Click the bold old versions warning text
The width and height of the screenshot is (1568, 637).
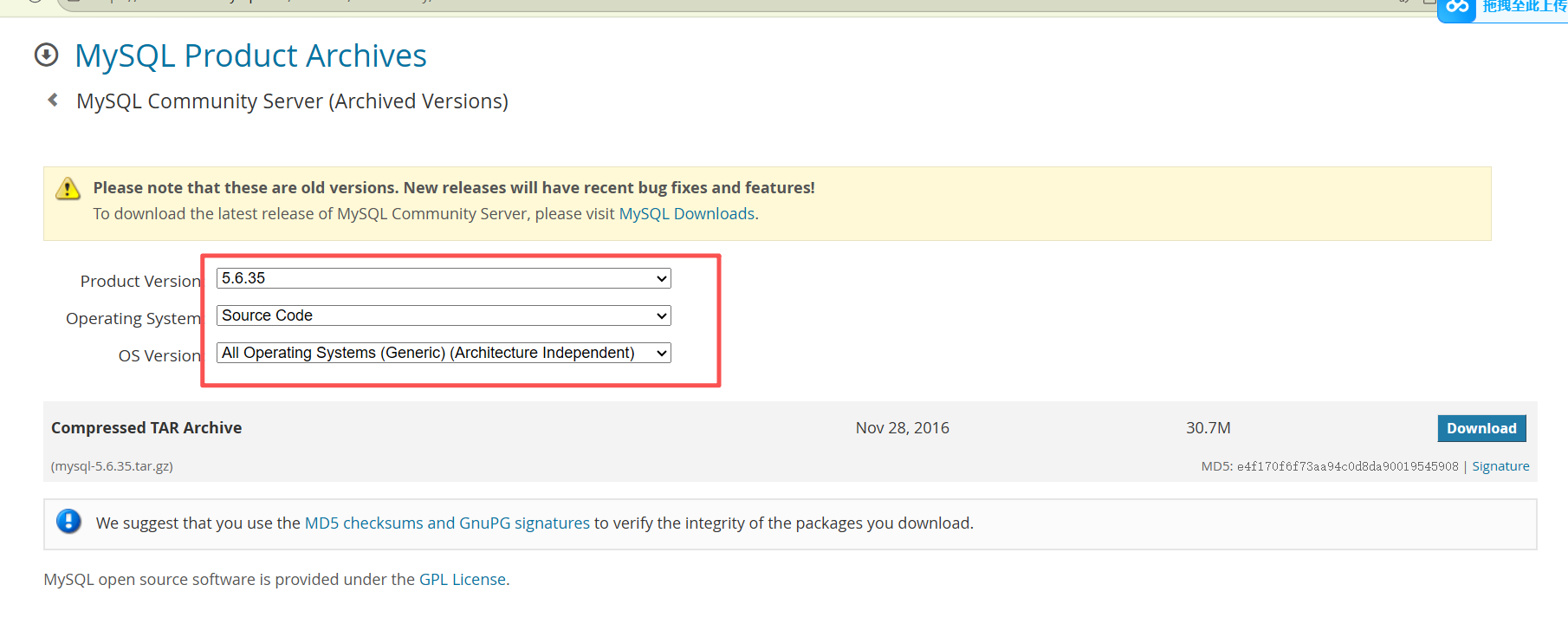tap(454, 188)
